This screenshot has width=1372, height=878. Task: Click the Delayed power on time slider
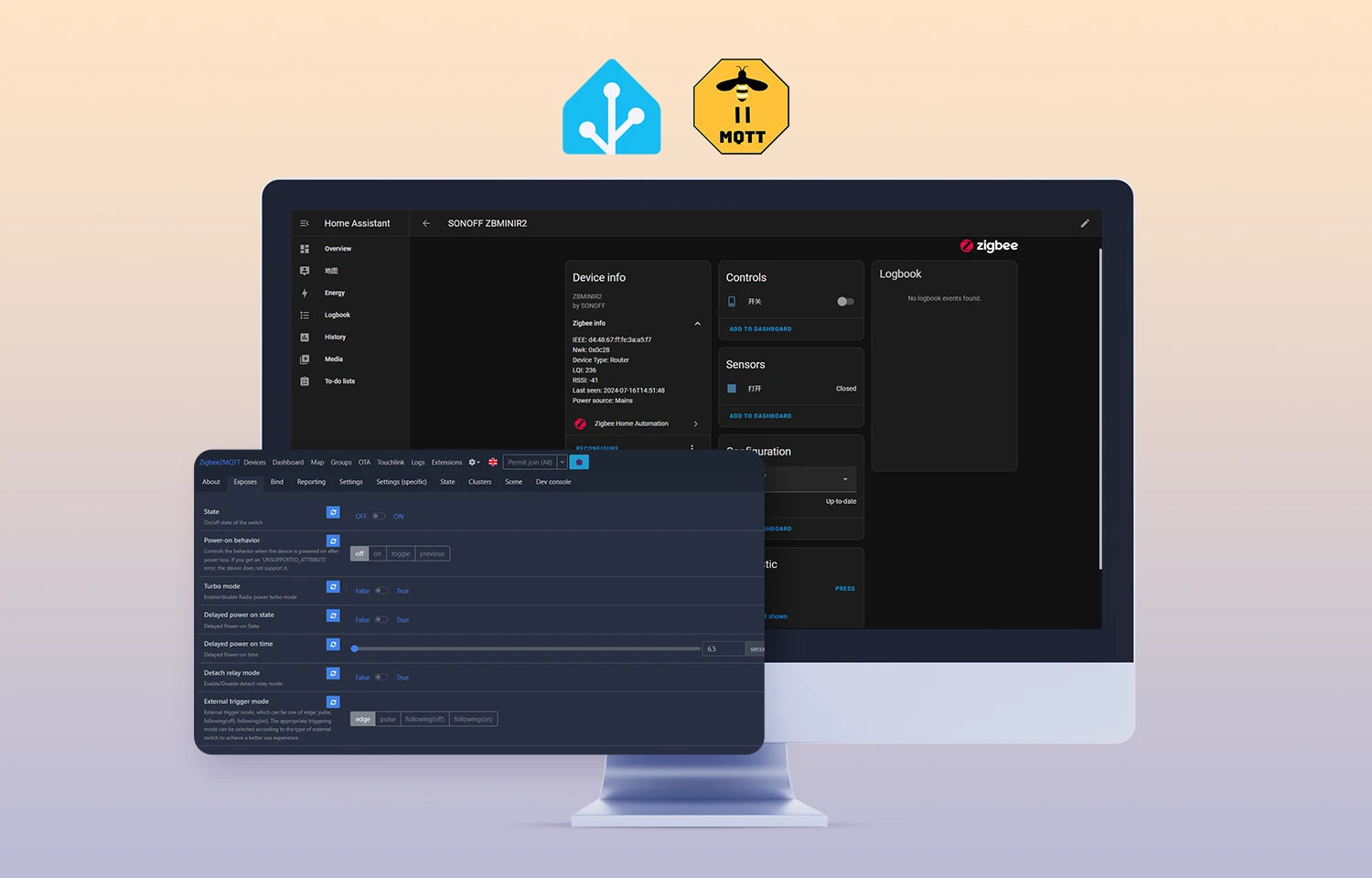[527, 649]
